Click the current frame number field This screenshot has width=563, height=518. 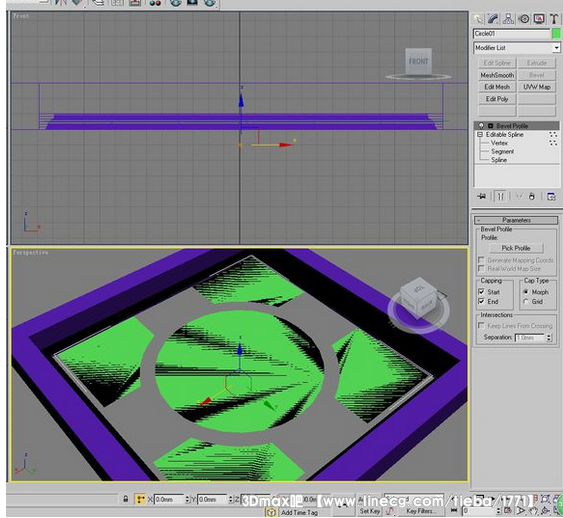[479, 510]
